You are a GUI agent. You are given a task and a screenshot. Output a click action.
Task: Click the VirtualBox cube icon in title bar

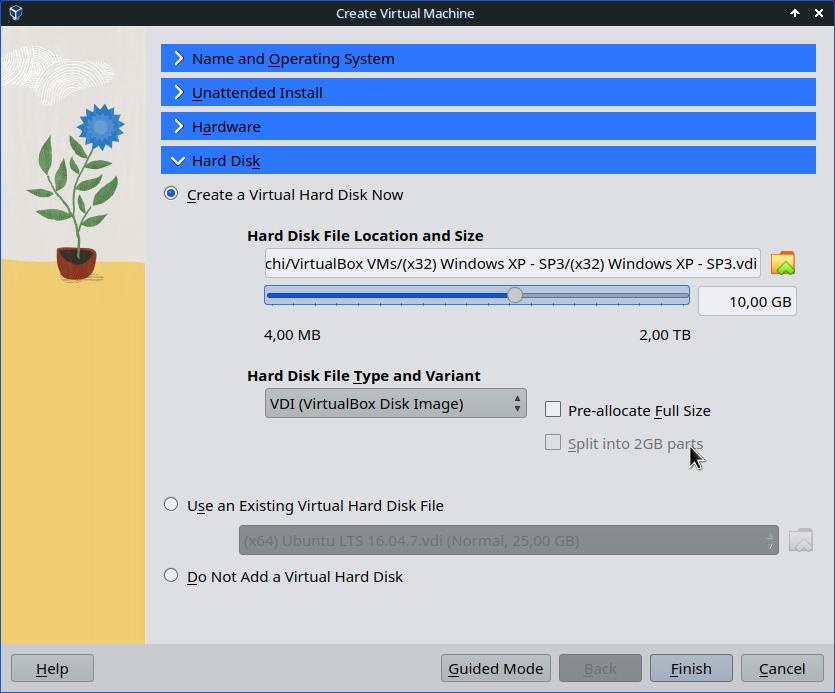tap(15, 13)
